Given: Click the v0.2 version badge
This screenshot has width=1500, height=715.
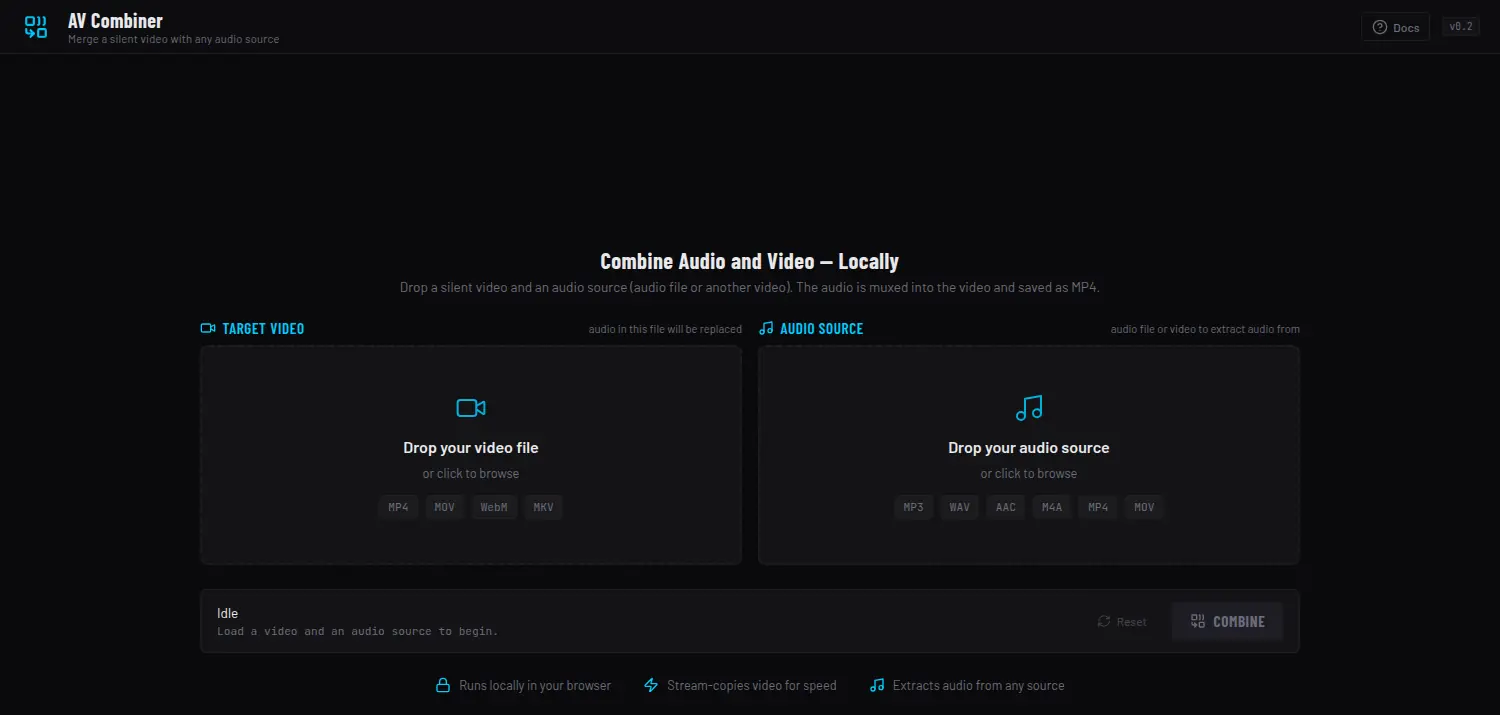Looking at the screenshot, I should coord(1461,27).
